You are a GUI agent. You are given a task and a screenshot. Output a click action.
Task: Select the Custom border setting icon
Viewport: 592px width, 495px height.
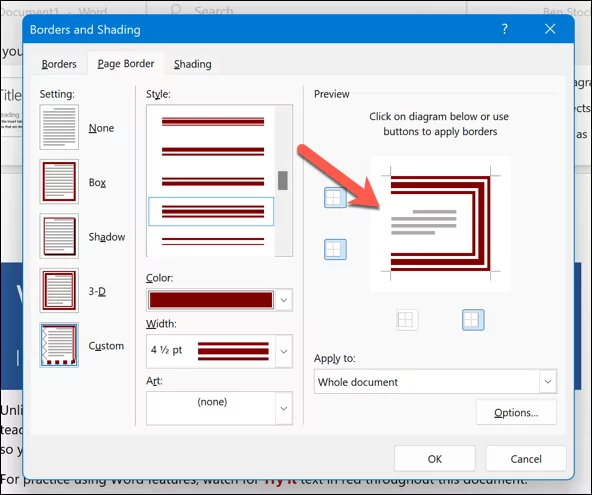click(59, 345)
